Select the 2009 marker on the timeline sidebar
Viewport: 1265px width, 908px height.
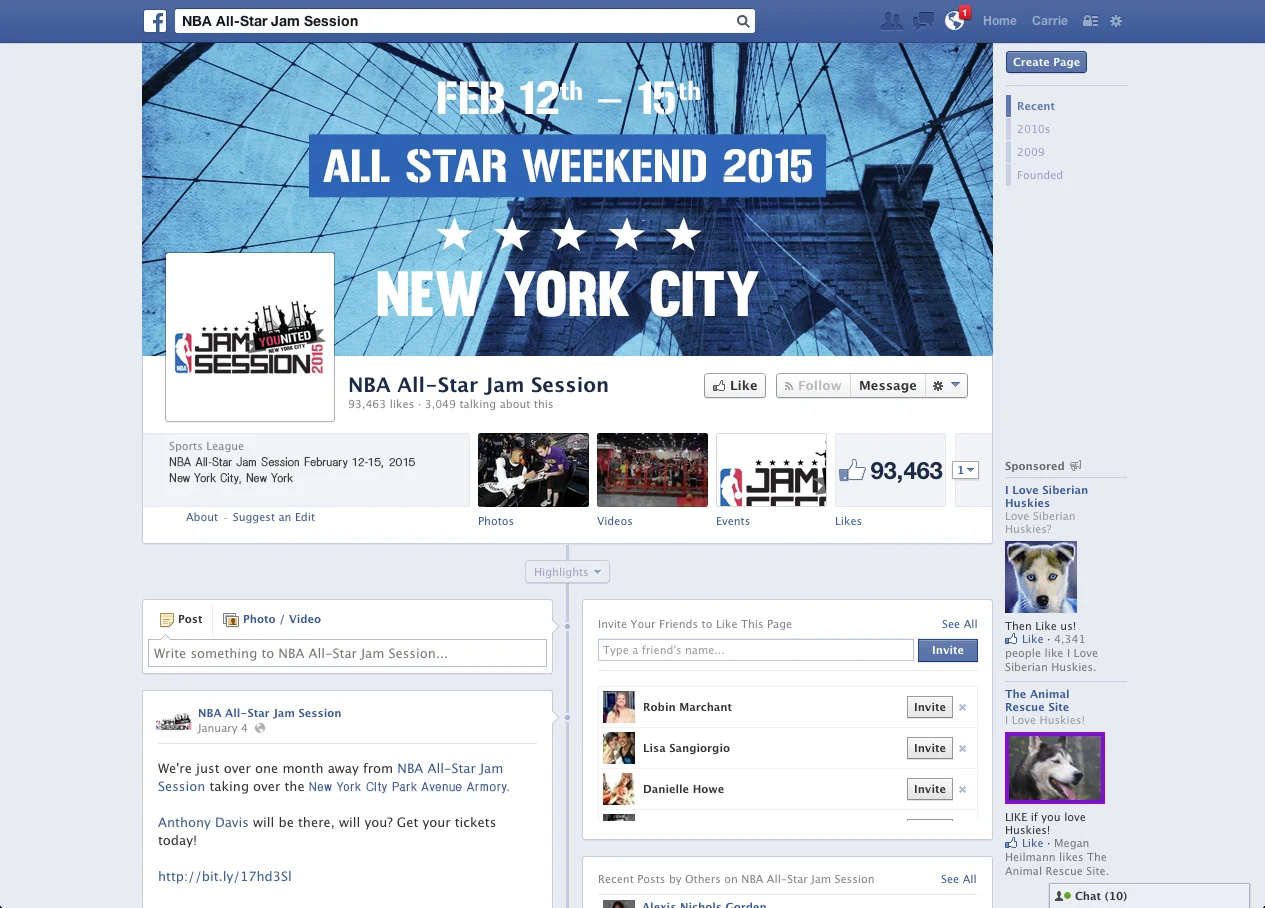[x=1030, y=151]
